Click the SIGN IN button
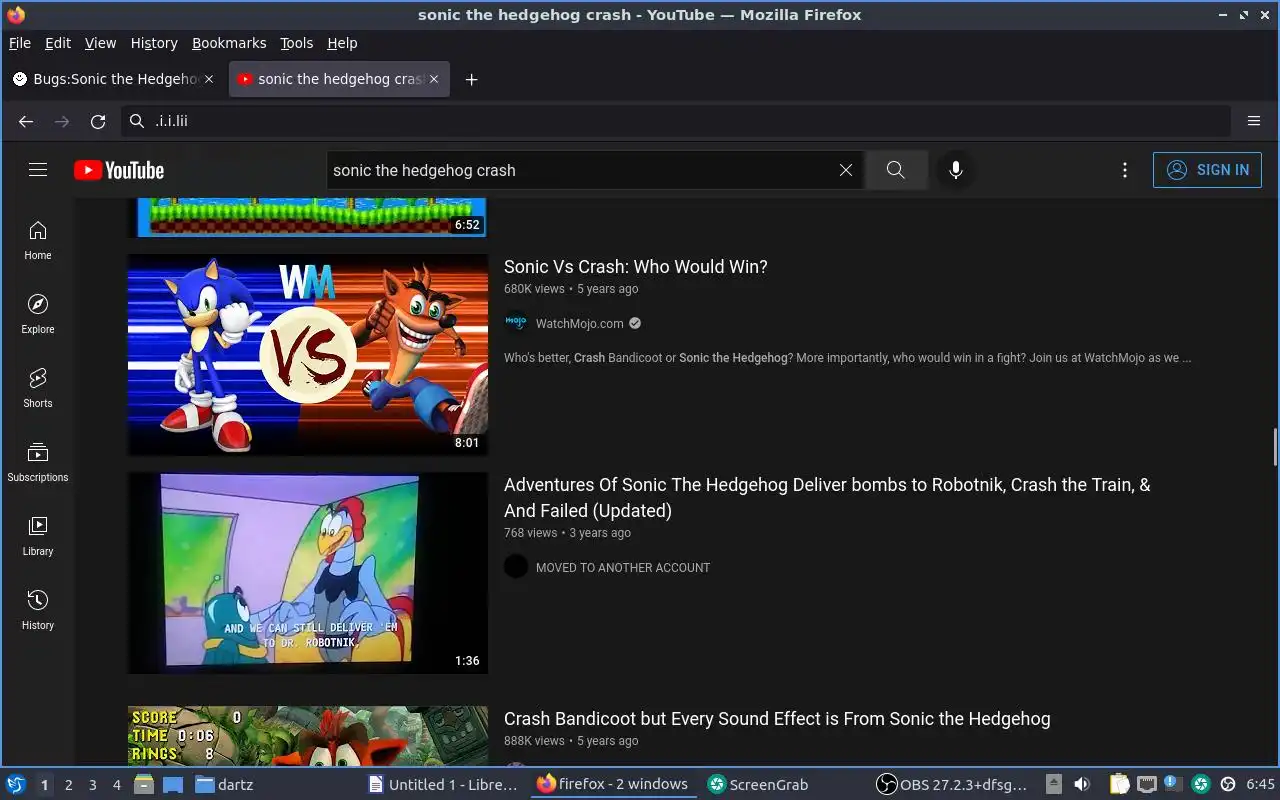The width and height of the screenshot is (1280, 800). pos(1207,170)
